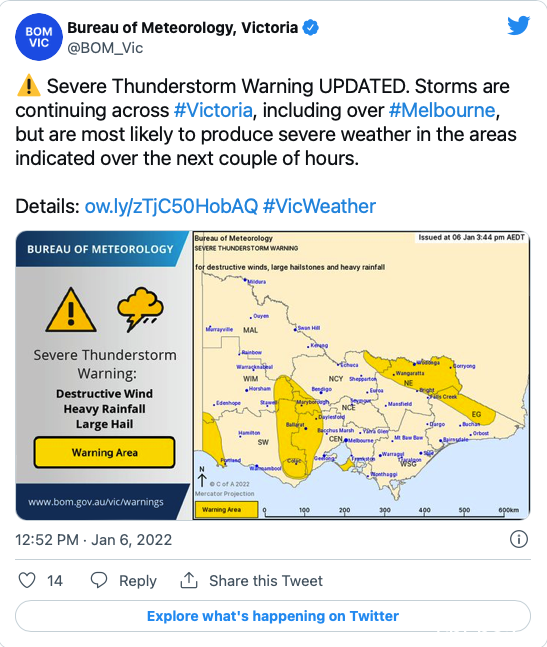Open the #Melbourne hashtag
The width and height of the screenshot is (547, 647).
tap(442, 110)
